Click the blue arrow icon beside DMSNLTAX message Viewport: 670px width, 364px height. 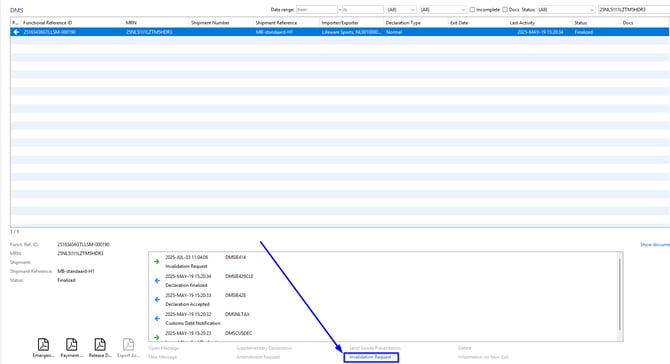tap(157, 318)
